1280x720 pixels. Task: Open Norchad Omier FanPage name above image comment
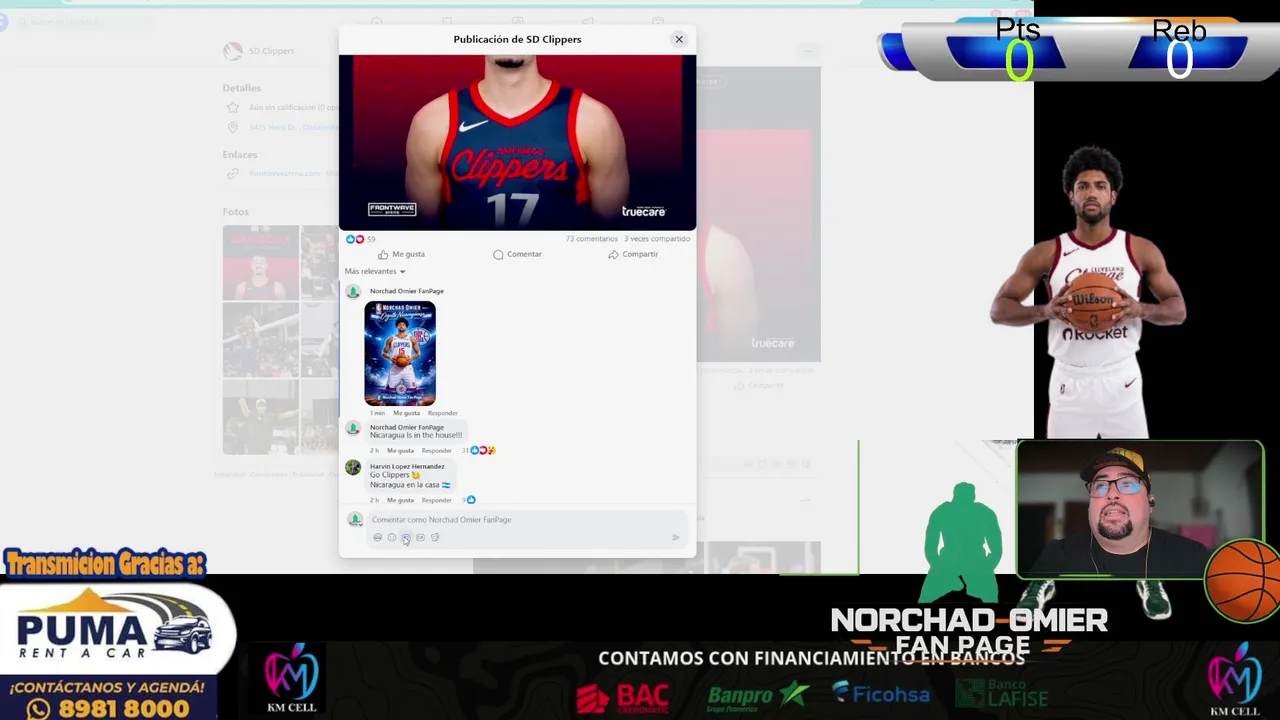pyautogui.click(x=407, y=291)
